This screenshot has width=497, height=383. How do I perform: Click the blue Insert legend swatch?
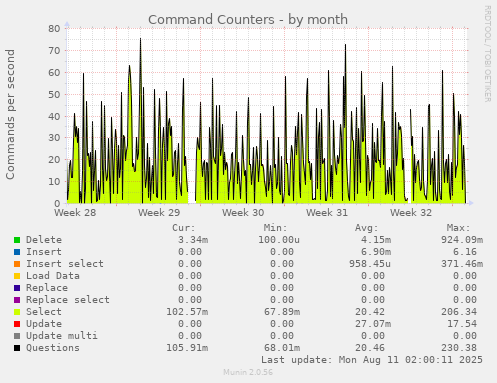[x=17, y=252]
